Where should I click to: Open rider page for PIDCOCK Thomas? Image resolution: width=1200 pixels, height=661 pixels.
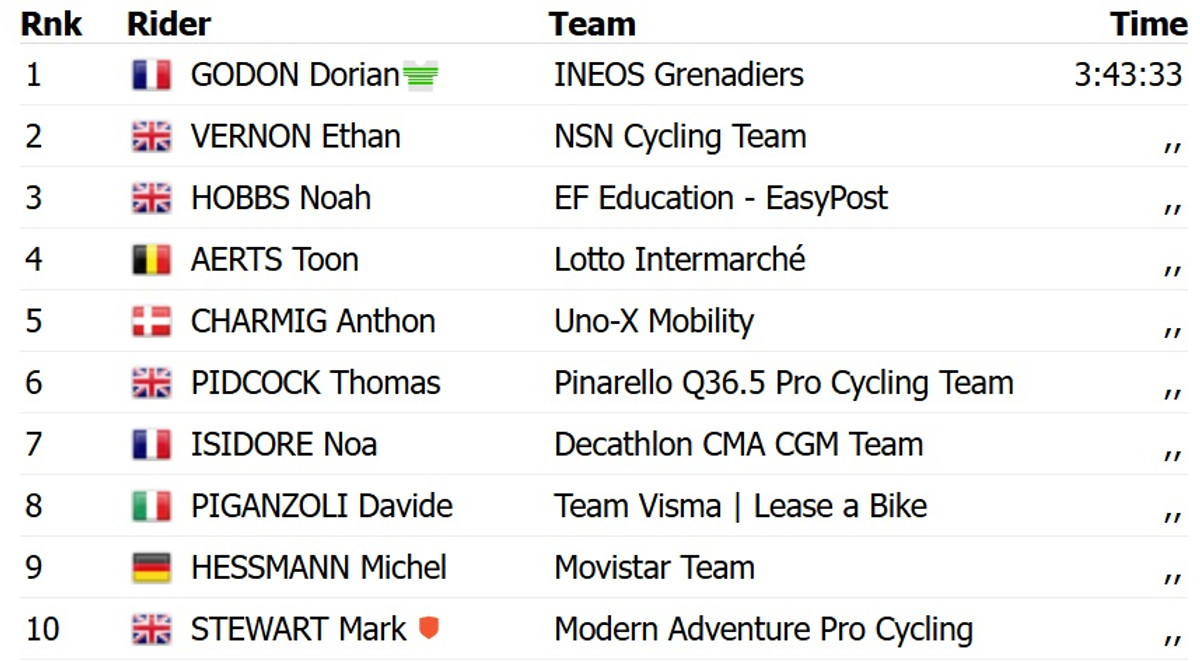(x=315, y=383)
